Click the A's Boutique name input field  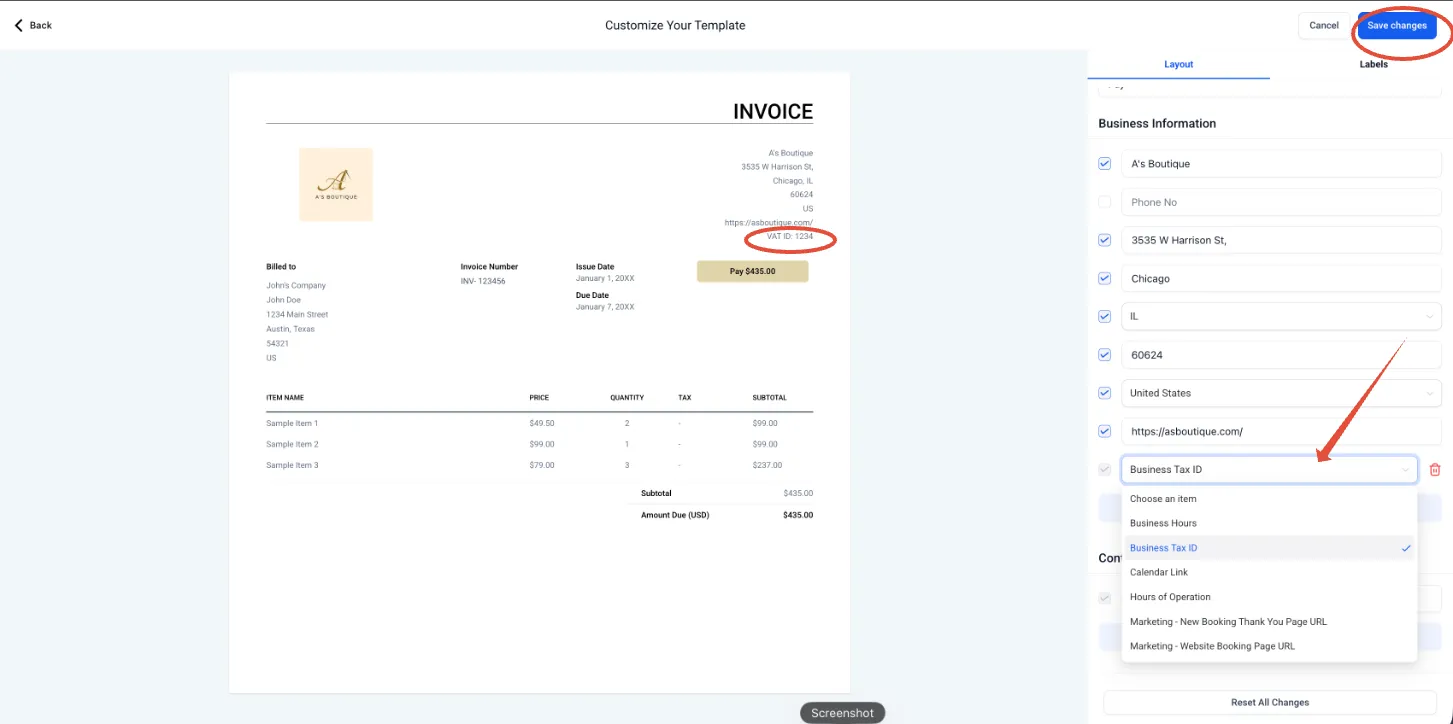tap(1281, 163)
